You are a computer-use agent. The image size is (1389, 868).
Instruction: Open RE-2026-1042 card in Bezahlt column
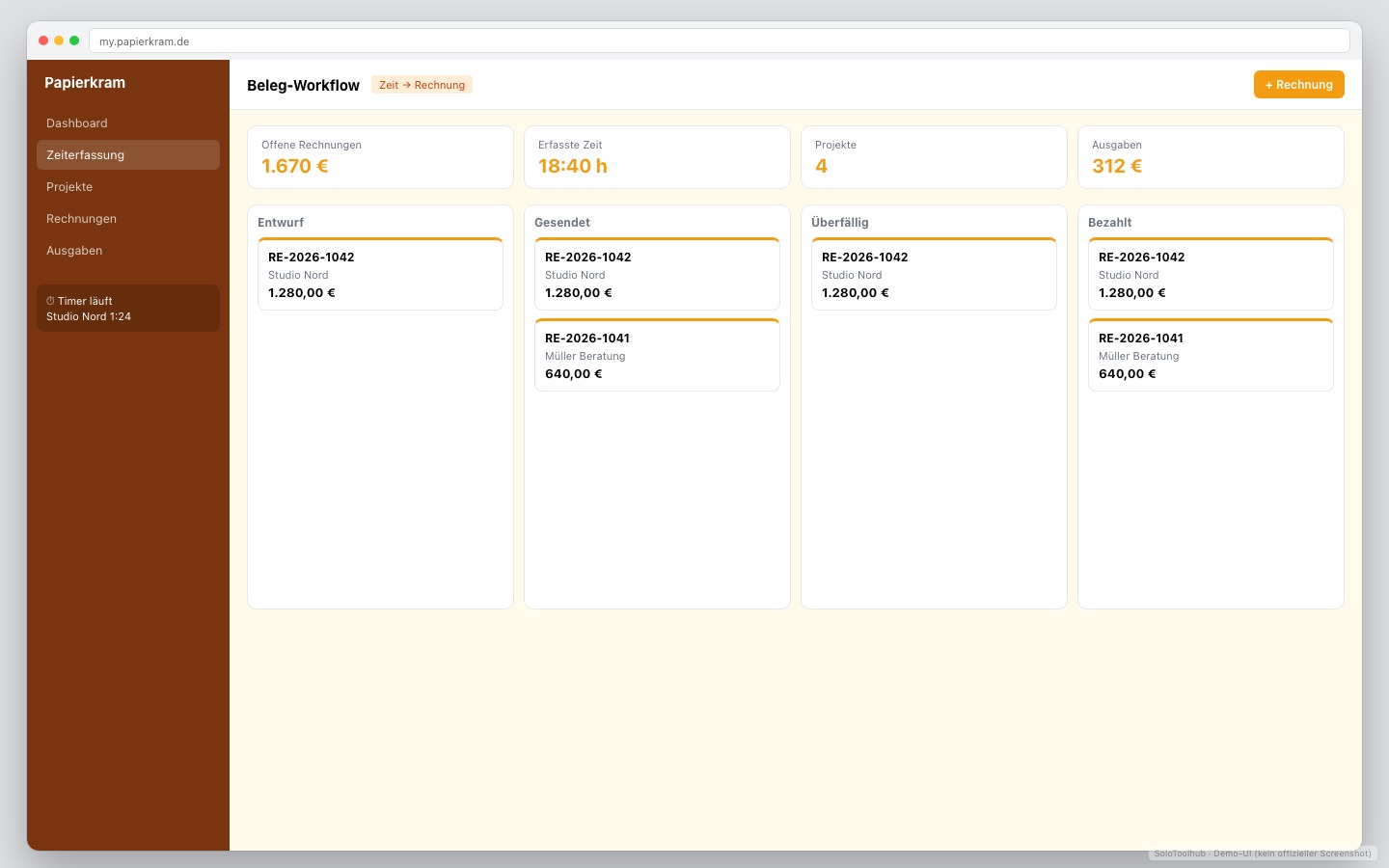click(x=1211, y=274)
